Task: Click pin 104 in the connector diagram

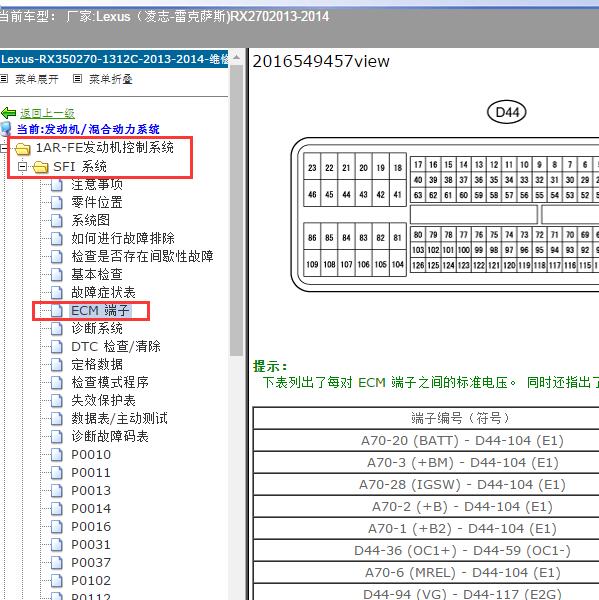Action: click(x=398, y=264)
